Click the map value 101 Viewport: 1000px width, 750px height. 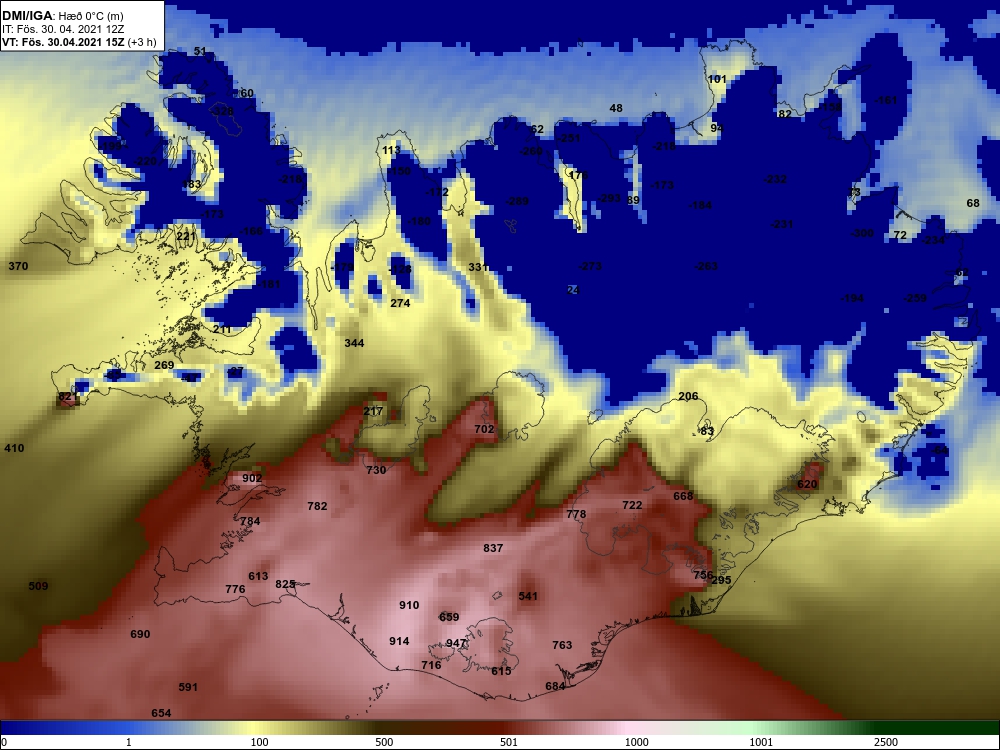coord(717,80)
